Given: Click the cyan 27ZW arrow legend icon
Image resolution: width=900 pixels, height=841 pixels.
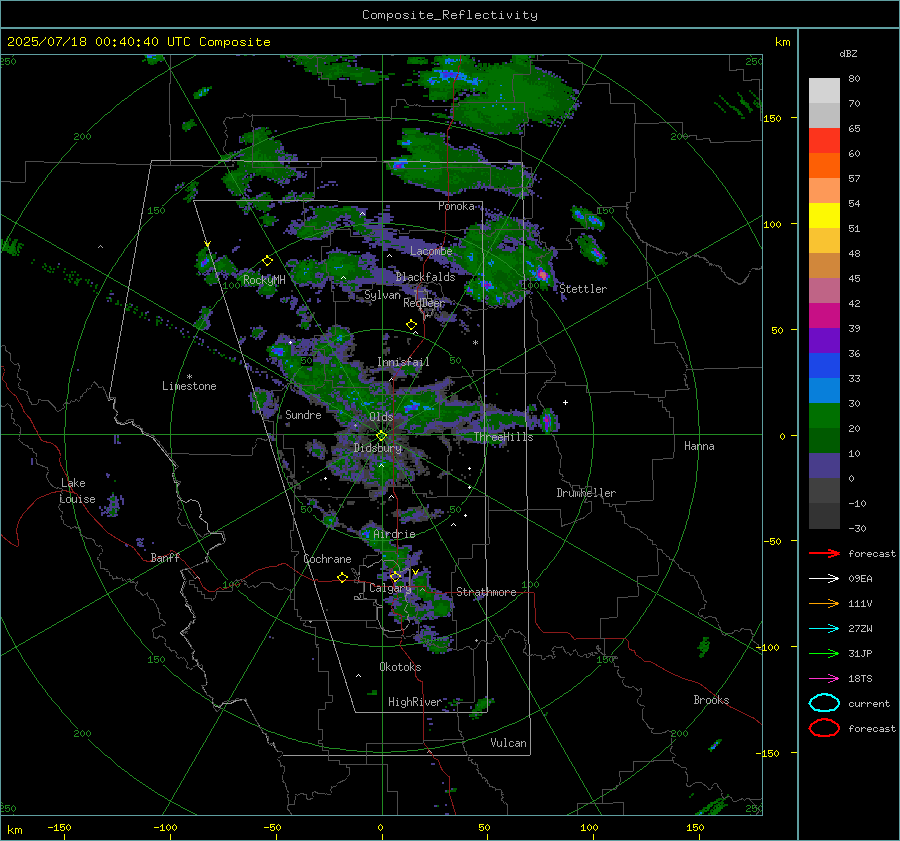Looking at the screenshot, I should coord(824,629).
